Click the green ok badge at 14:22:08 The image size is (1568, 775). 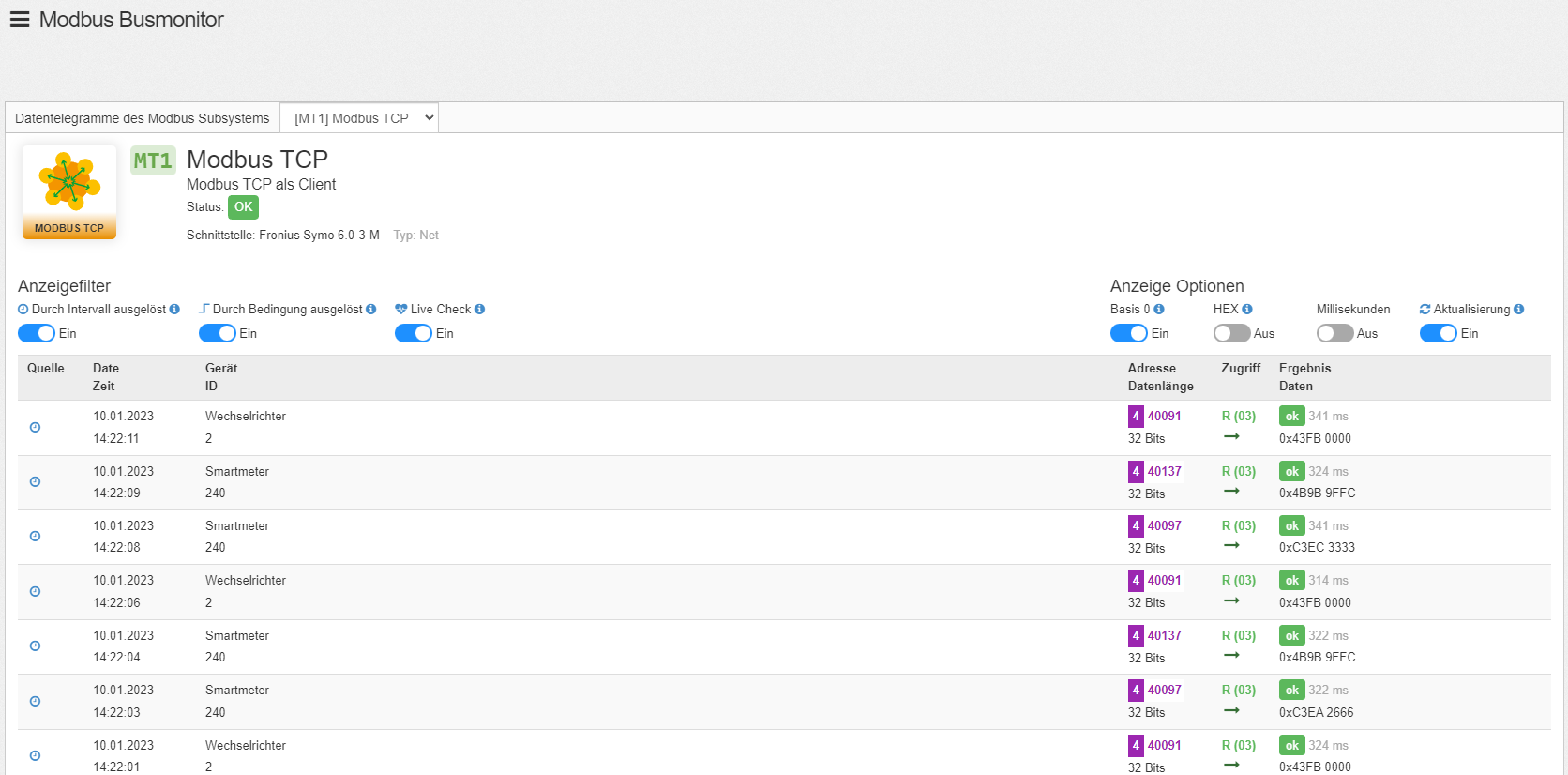point(1291,526)
